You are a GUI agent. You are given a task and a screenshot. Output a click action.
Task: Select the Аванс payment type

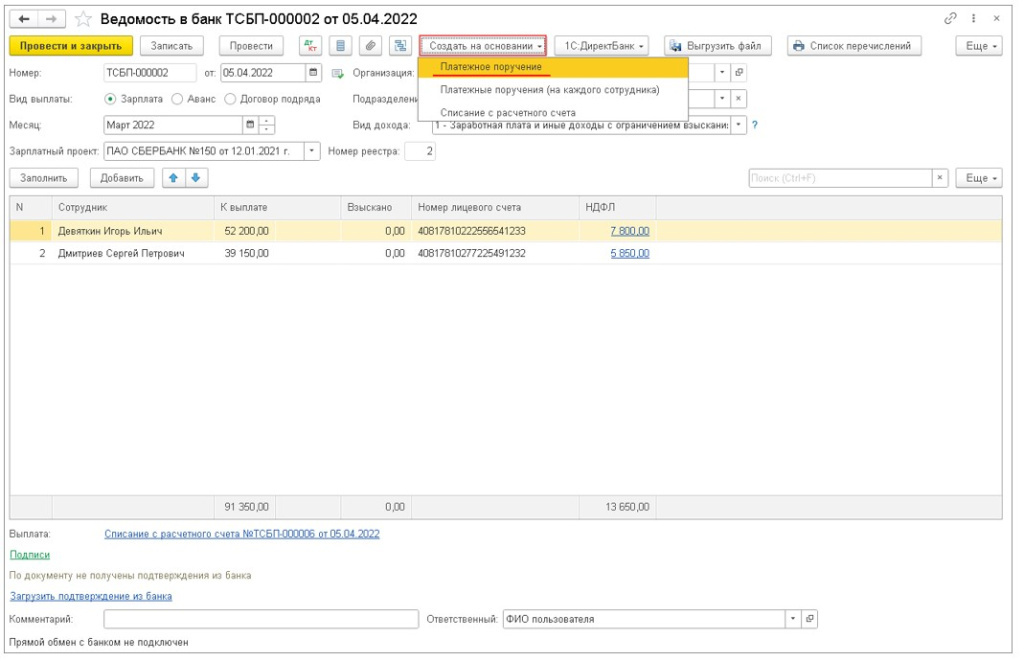177,99
